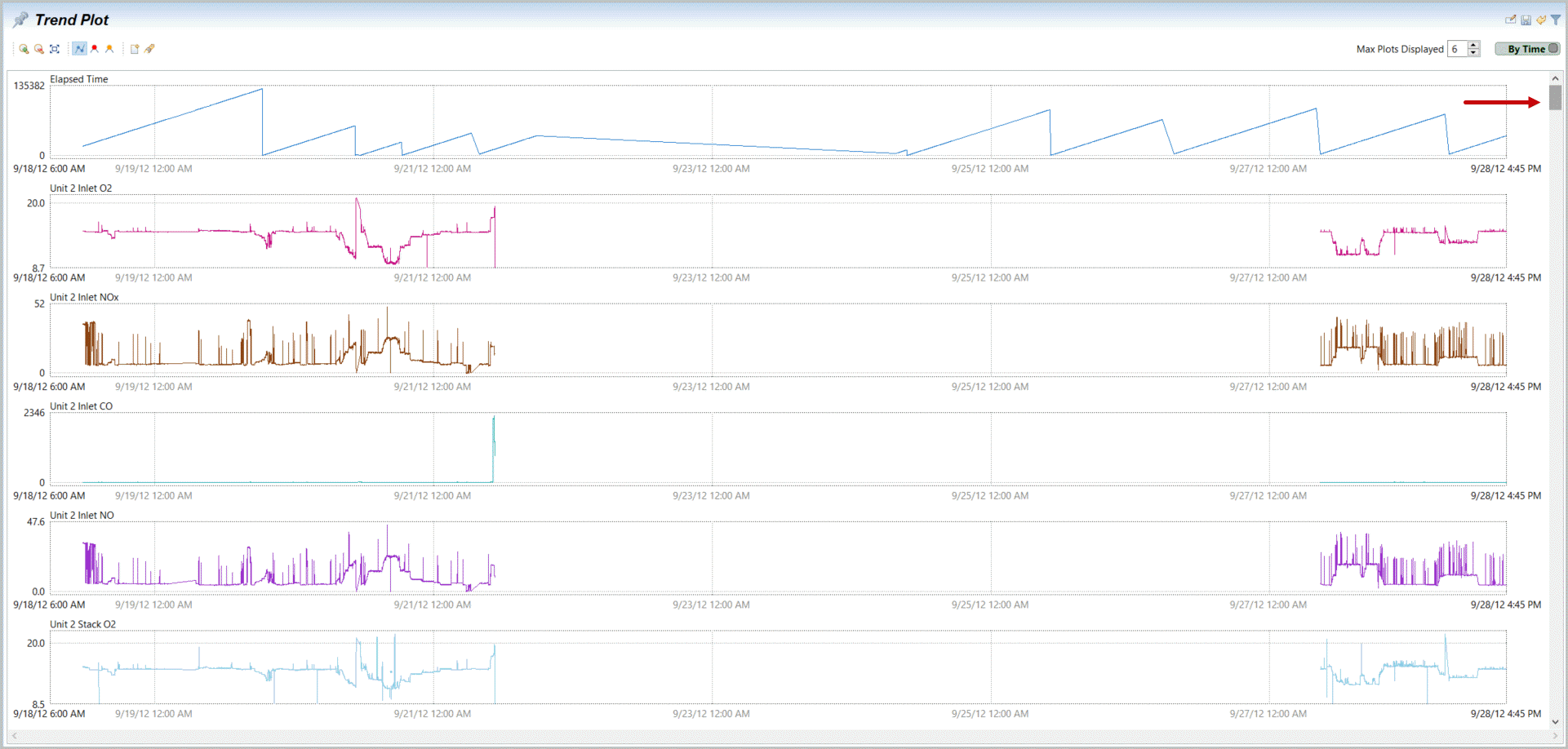Select the red point marker tool

(x=95, y=49)
